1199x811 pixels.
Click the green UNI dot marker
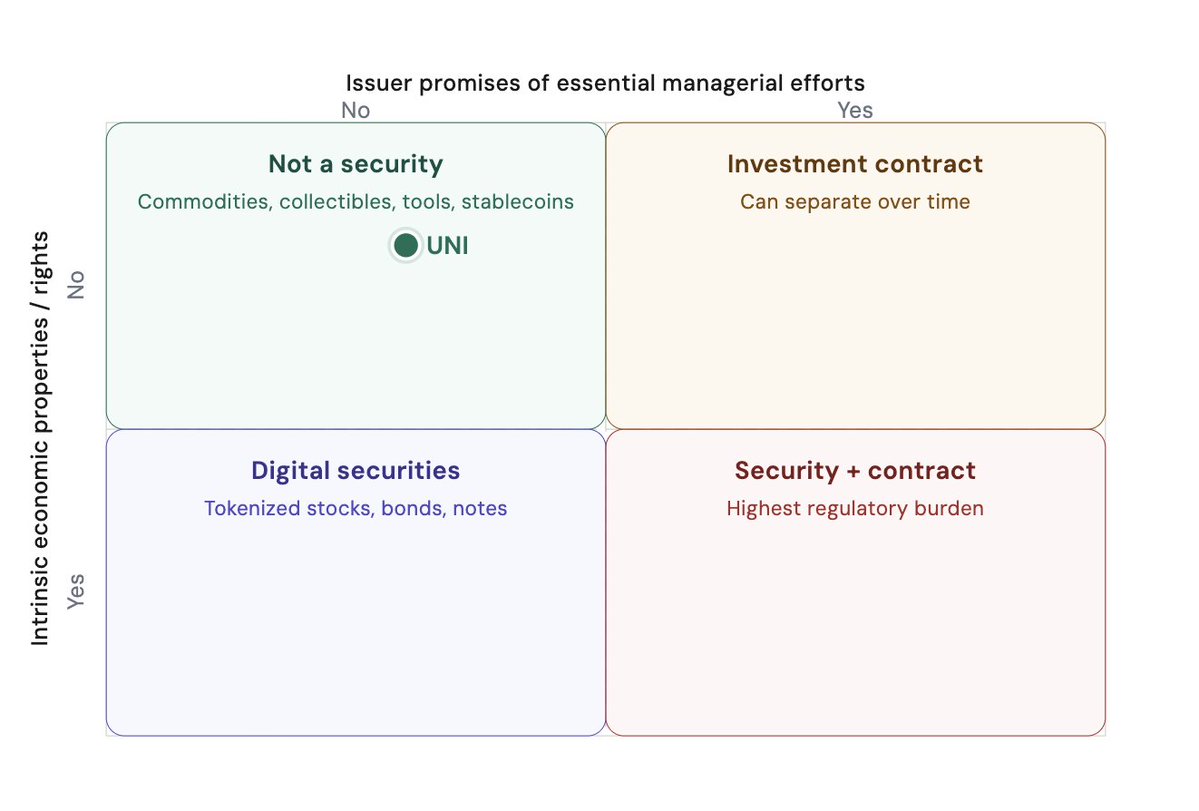point(405,245)
